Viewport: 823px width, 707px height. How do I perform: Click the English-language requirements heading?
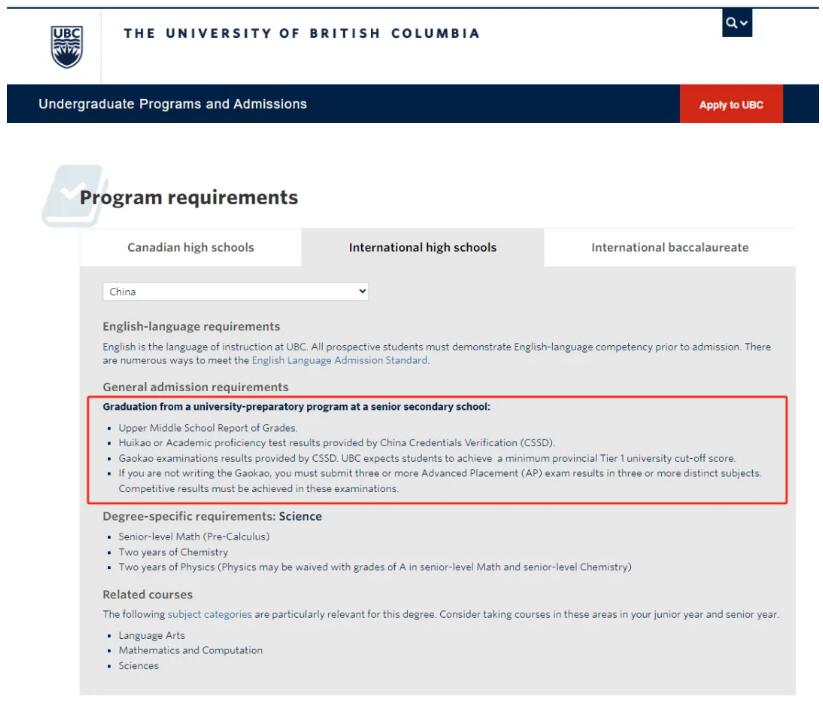pos(192,326)
